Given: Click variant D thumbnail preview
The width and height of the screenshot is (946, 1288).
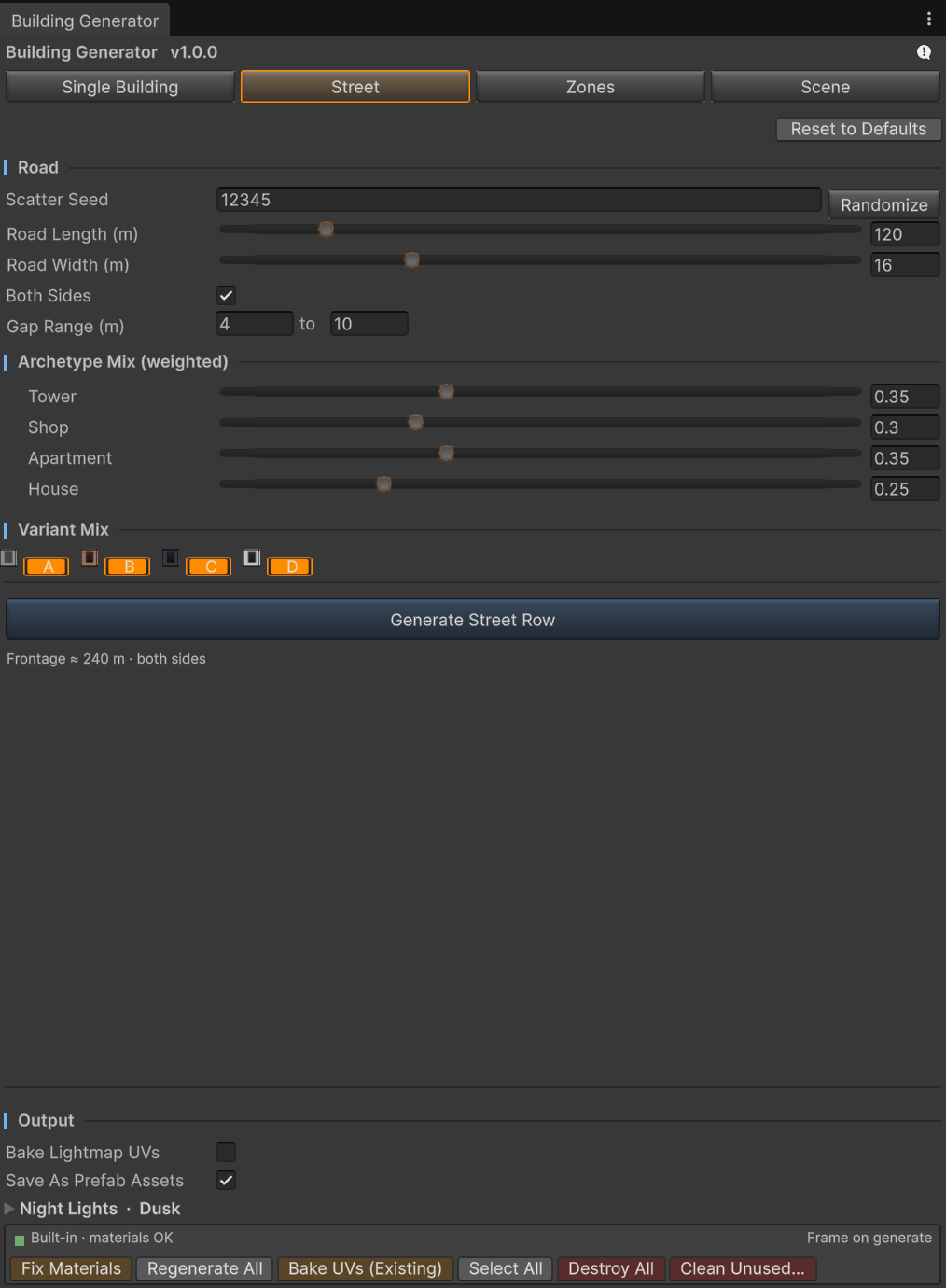Looking at the screenshot, I should point(252,557).
